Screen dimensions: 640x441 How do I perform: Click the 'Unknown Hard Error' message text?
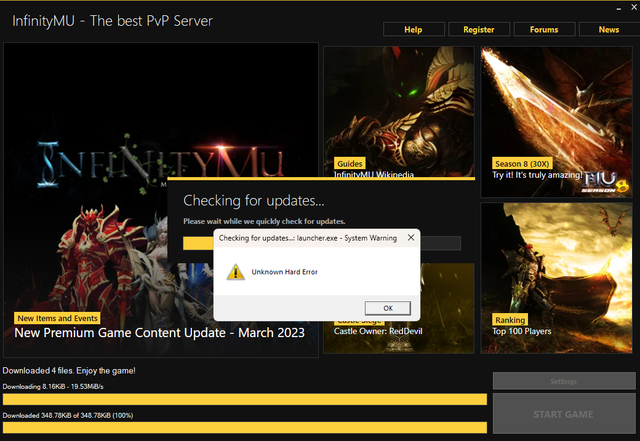pos(284,272)
